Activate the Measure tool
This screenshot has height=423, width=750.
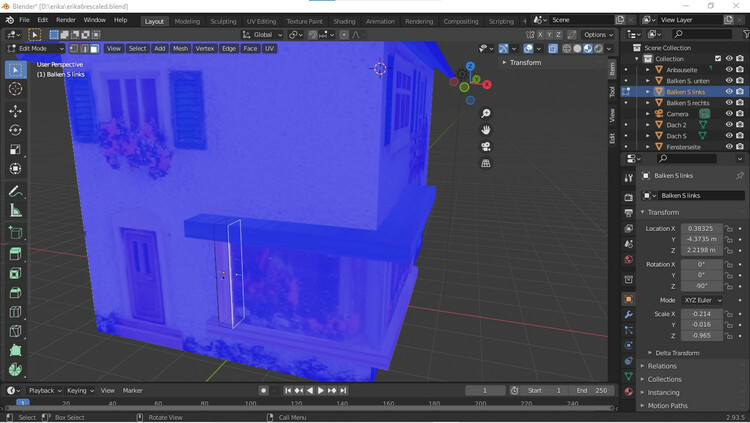pyautogui.click(x=15, y=210)
